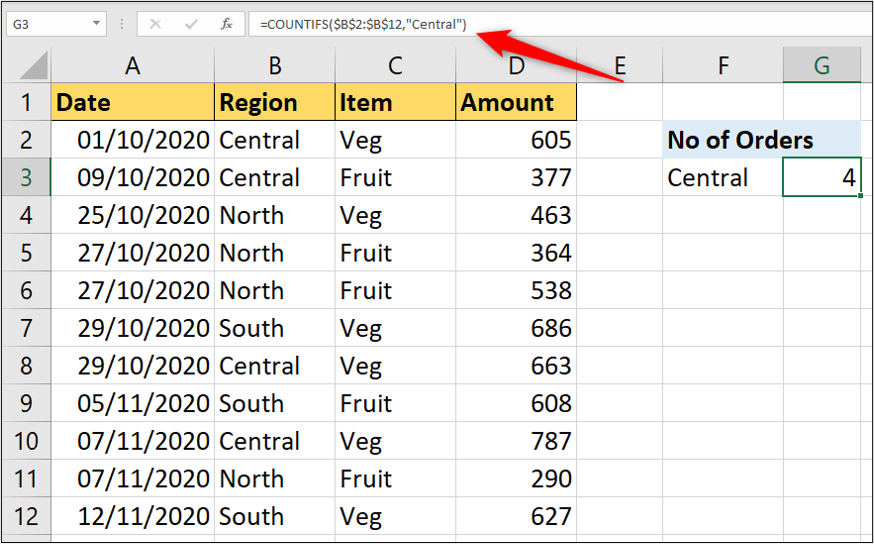Click the Cancel X formula icon

click(x=156, y=25)
